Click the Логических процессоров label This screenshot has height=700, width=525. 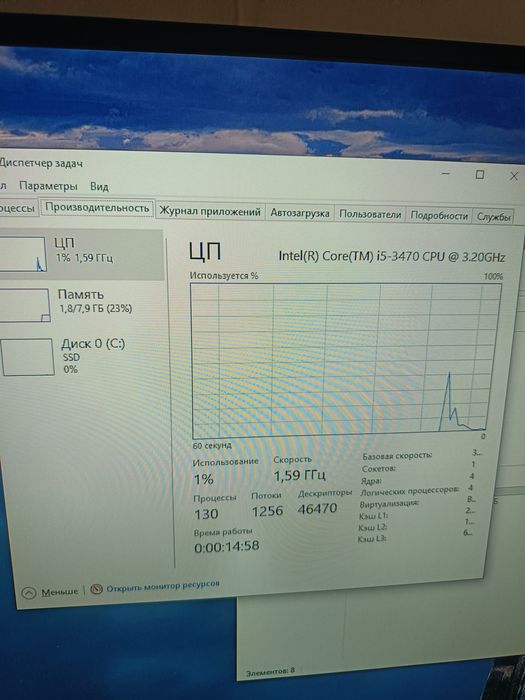point(409,492)
